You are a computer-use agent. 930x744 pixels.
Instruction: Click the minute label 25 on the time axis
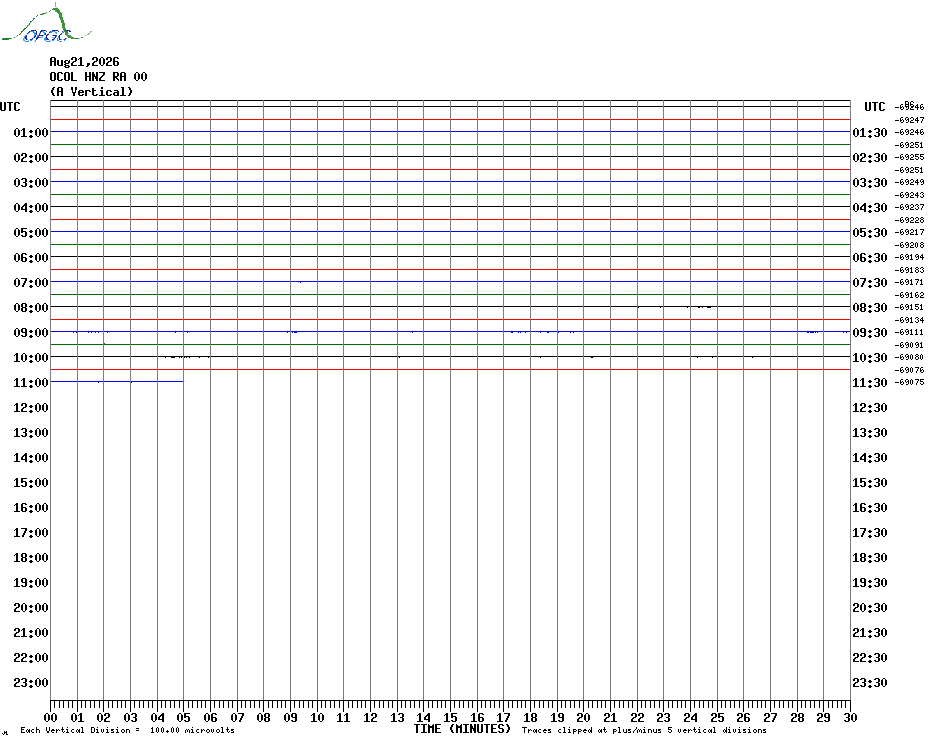717,718
